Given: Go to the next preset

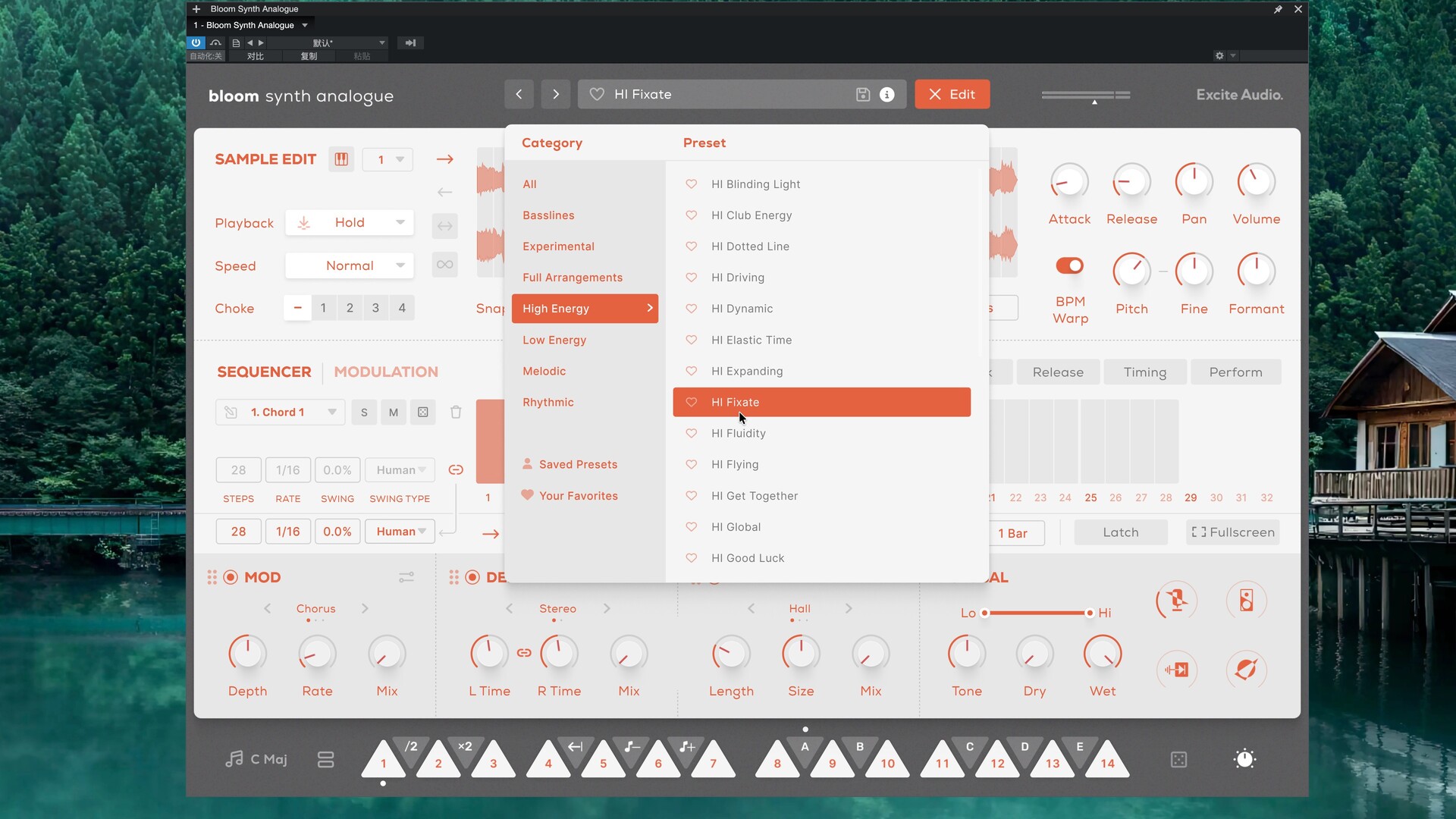Looking at the screenshot, I should coord(556,94).
